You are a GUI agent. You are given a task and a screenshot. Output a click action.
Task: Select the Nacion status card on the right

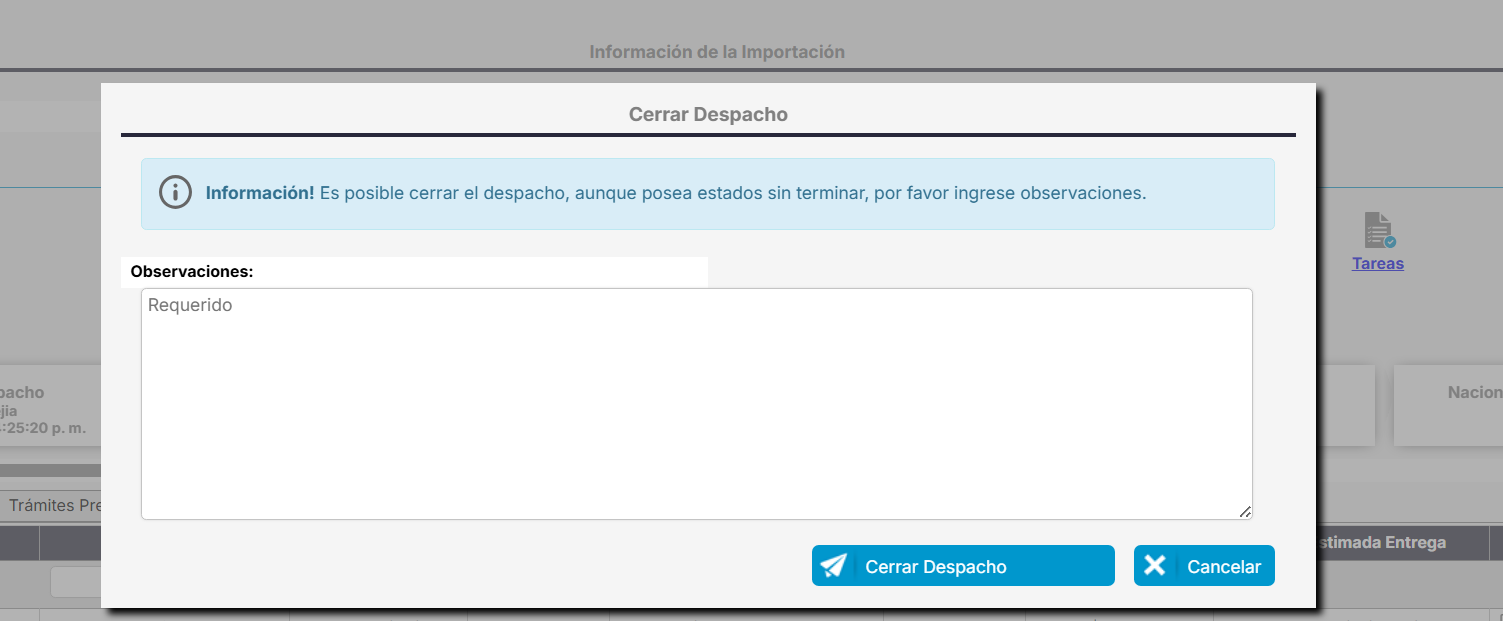pyautogui.click(x=1448, y=405)
